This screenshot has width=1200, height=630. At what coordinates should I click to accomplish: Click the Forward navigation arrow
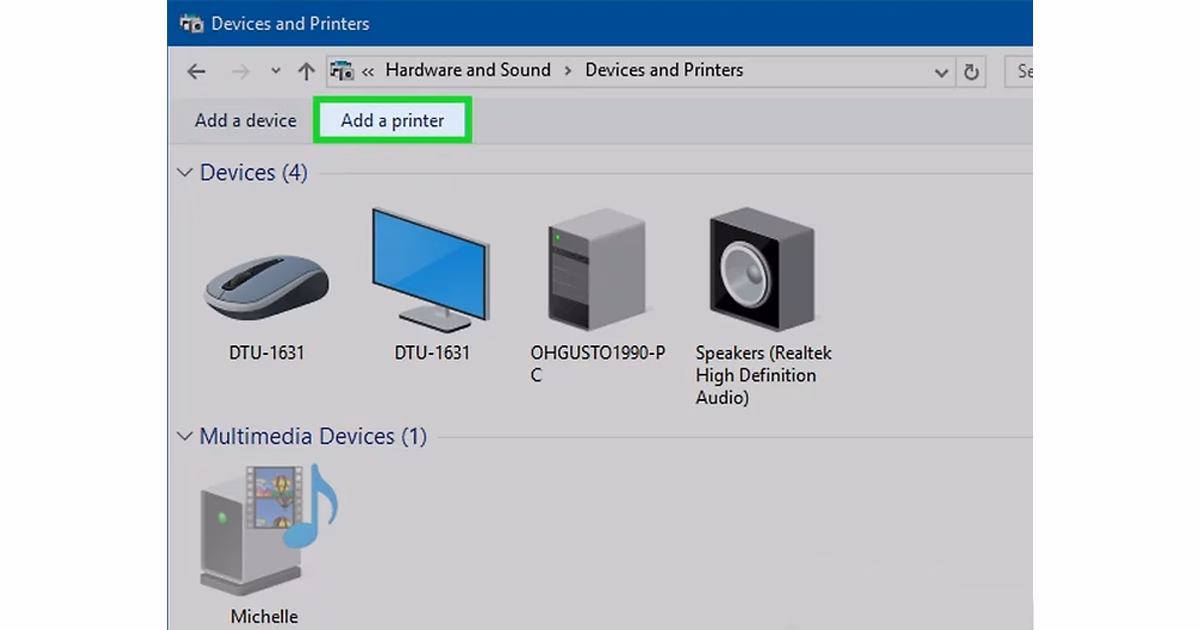coord(240,72)
